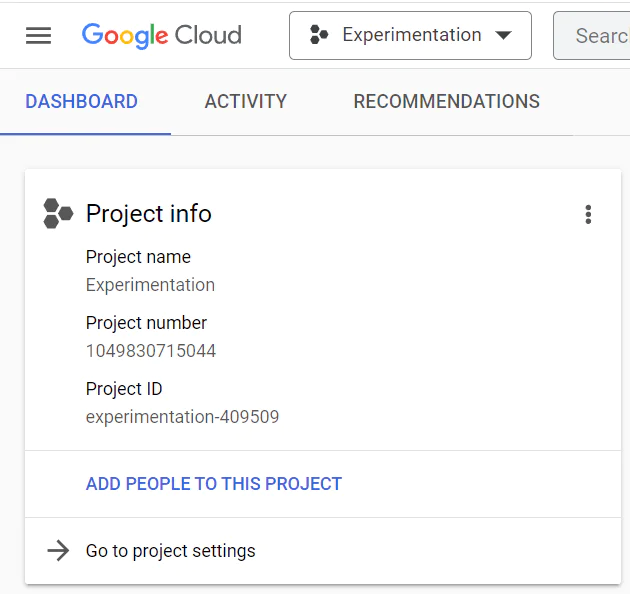This screenshot has width=630, height=594.
Task: Switch to the Dashboard tab
Action: coord(82,101)
